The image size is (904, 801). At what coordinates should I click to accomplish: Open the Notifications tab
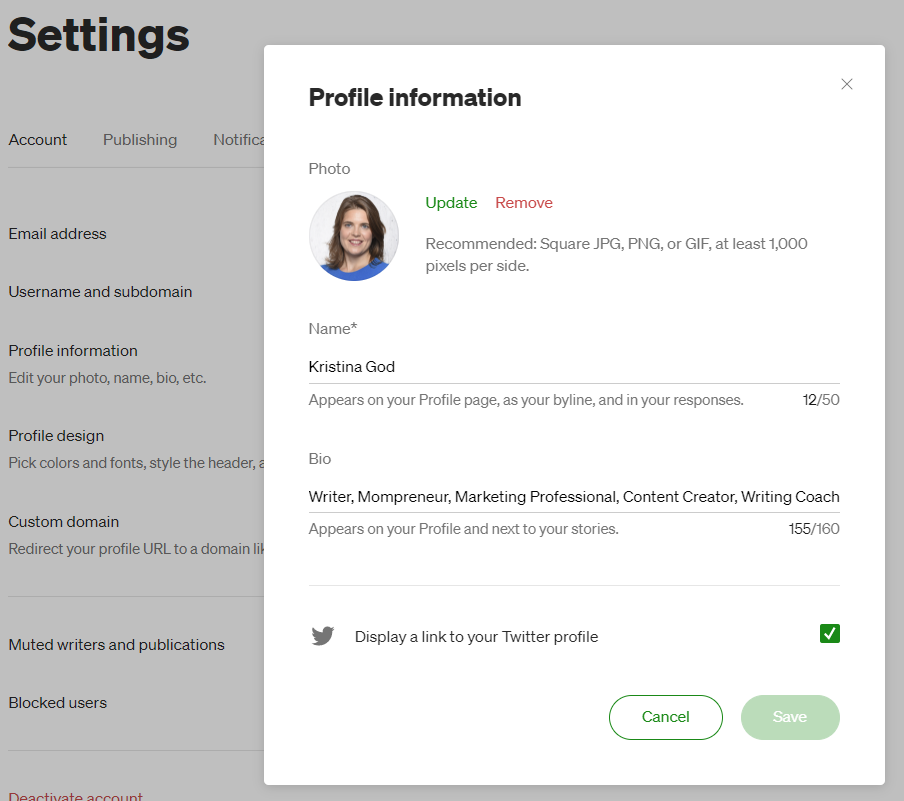[238, 140]
